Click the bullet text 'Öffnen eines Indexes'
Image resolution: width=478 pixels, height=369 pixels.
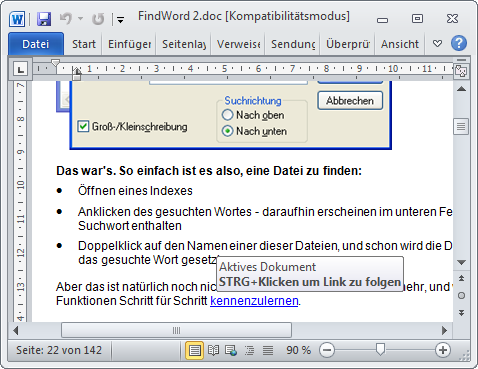[135, 191]
